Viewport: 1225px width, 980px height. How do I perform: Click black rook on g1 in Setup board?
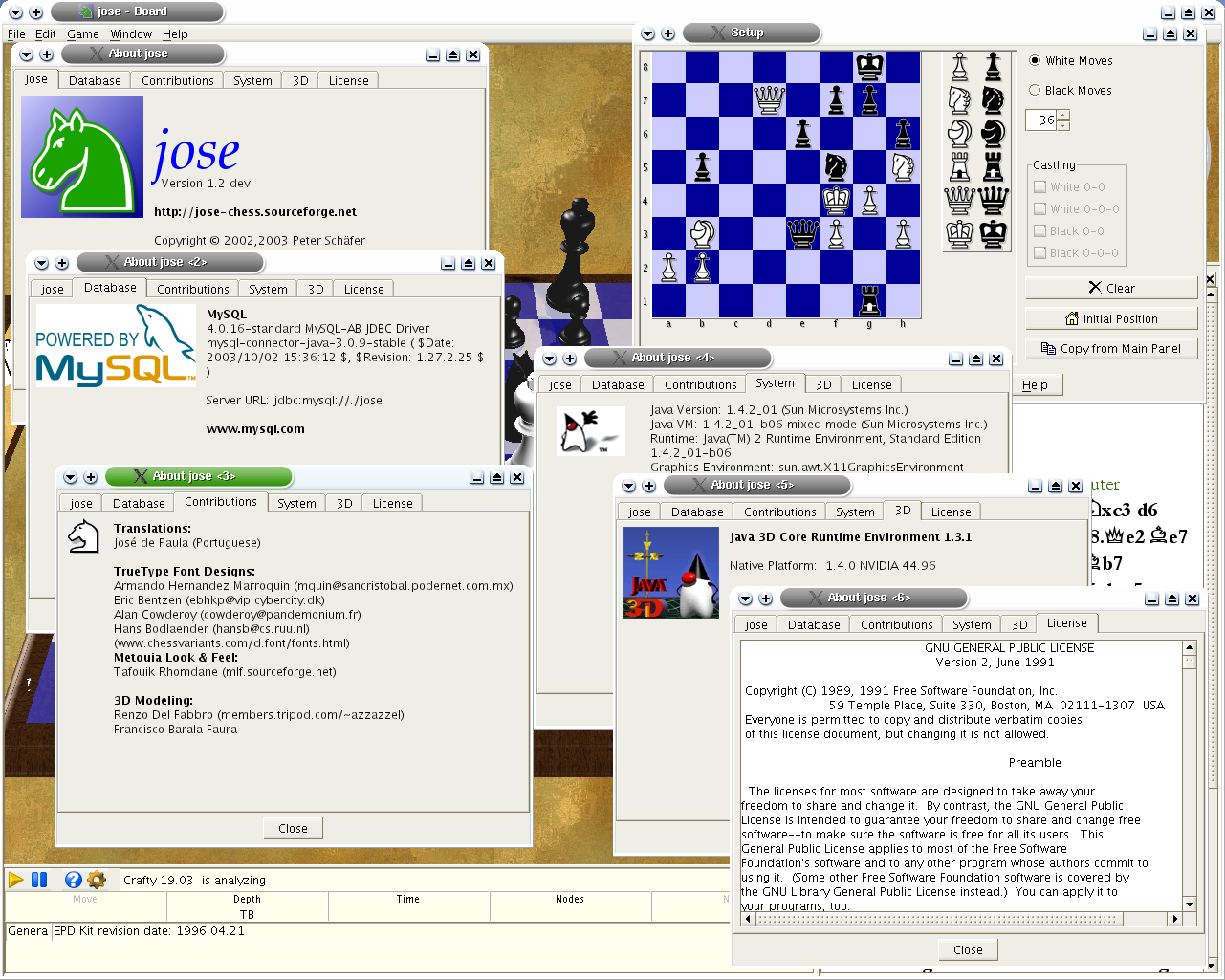point(870,300)
